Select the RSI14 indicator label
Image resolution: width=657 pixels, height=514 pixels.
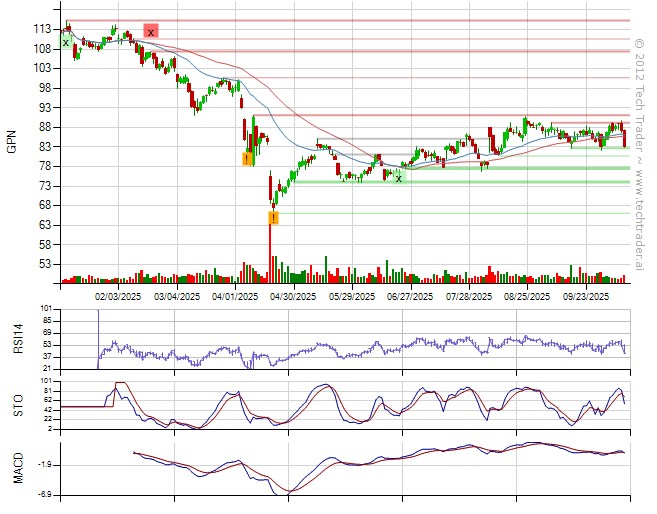click(16, 340)
